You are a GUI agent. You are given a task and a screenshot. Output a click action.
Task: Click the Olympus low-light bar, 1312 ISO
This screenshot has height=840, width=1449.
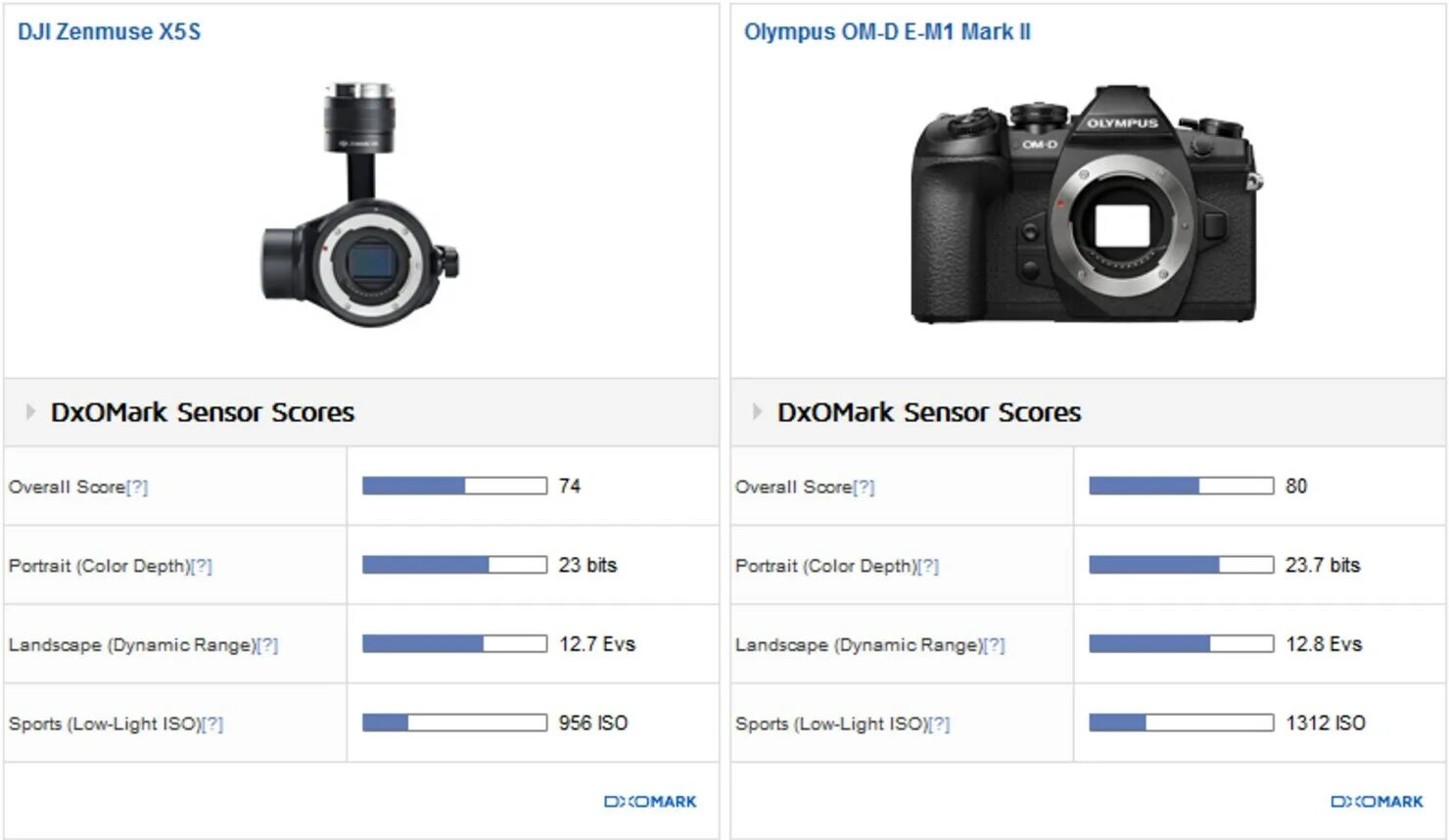[1181, 723]
